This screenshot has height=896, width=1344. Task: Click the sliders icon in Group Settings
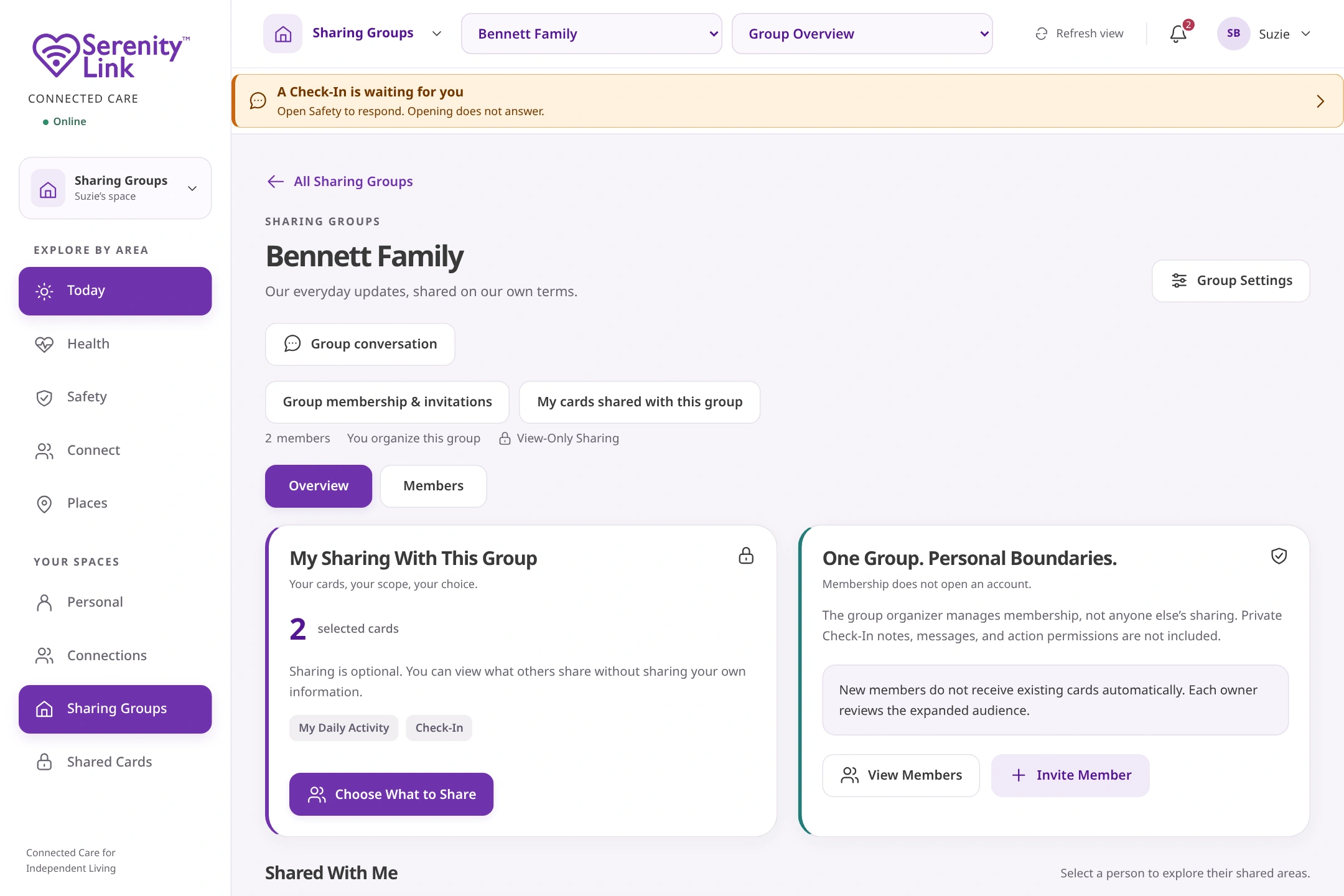[x=1178, y=281]
